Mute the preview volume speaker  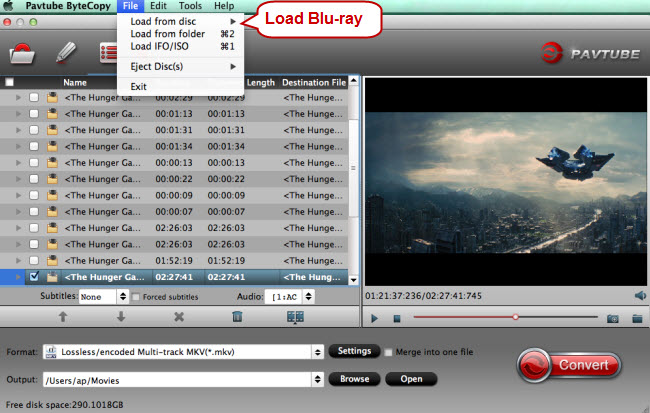pos(640,296)
